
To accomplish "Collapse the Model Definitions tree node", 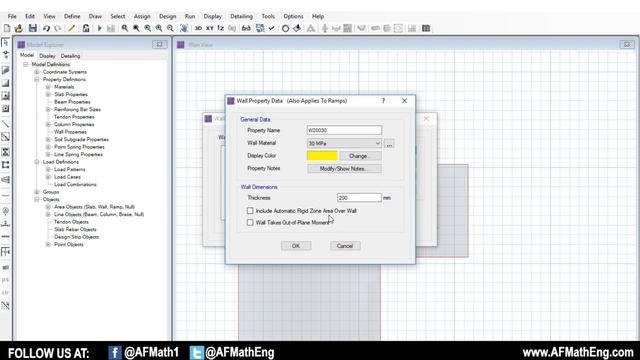I will [26, 64].
